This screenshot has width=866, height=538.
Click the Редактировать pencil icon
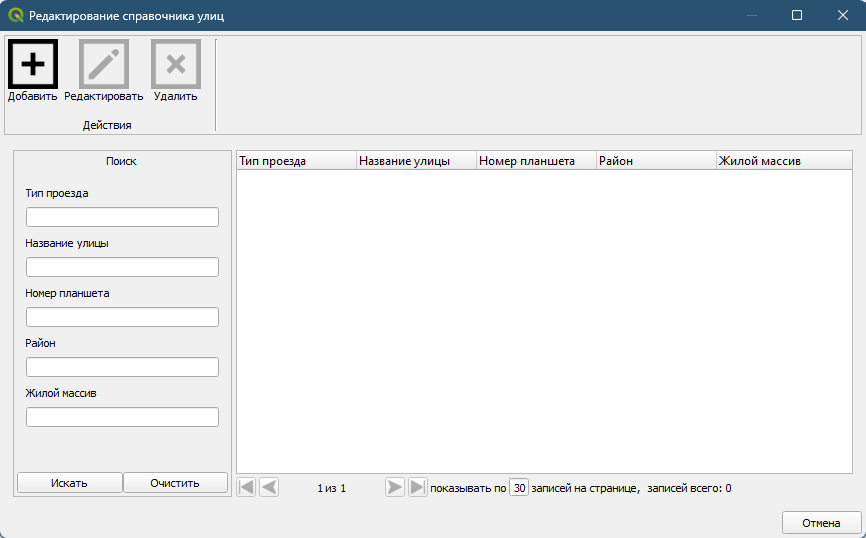pyautogui.click(x=104, y=64)
